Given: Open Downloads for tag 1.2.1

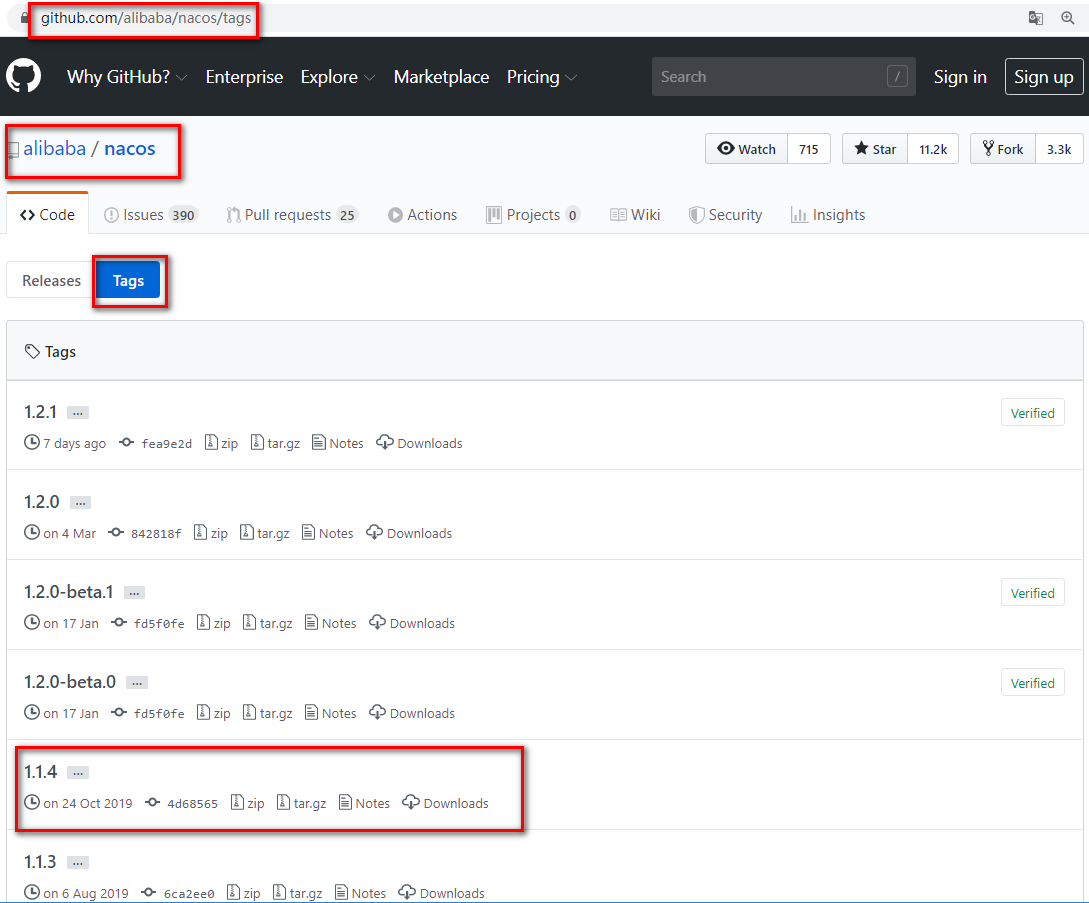Looking at the screenshot, I should click(419, 443).
